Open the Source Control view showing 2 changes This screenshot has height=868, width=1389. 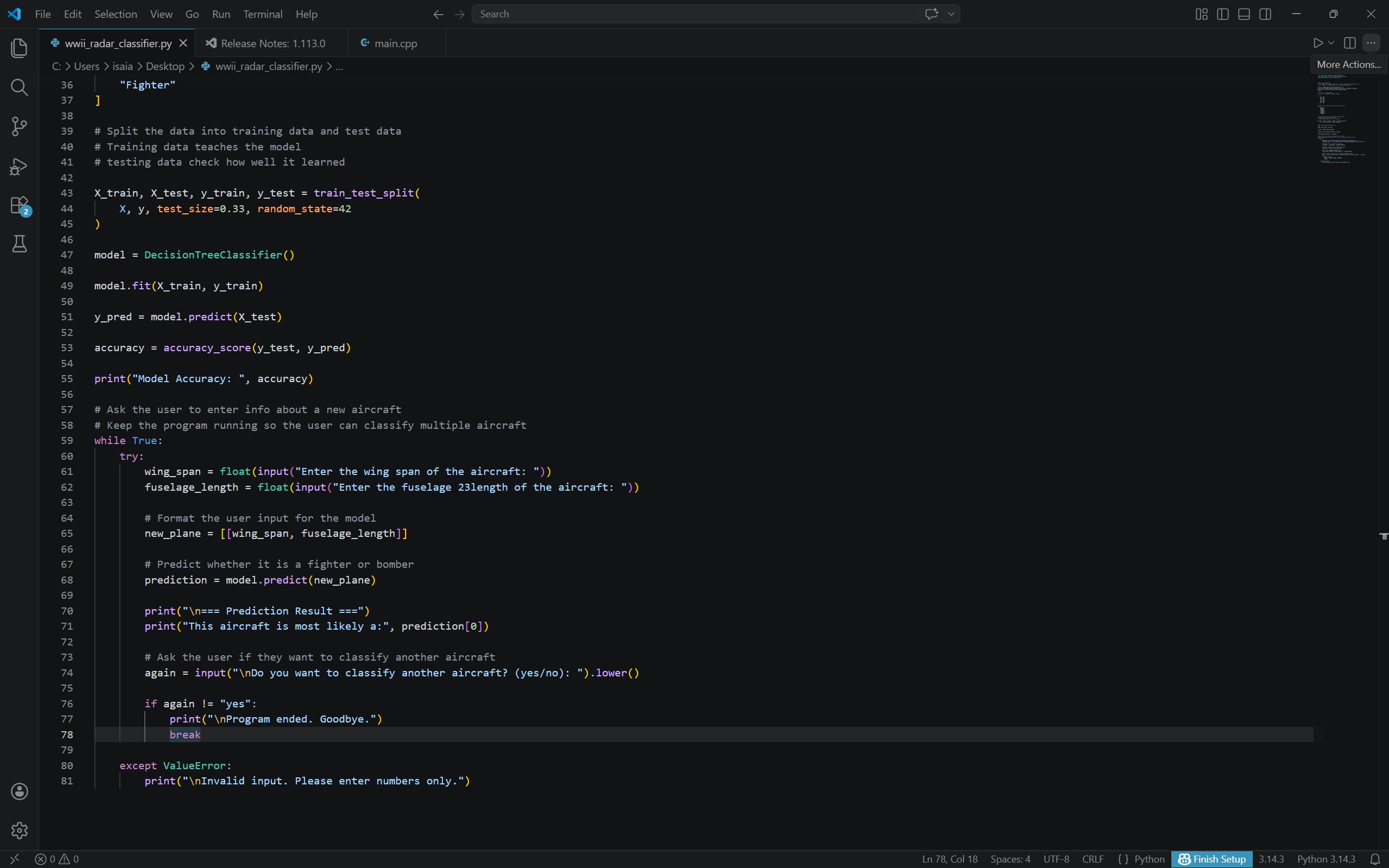(19, 126)
